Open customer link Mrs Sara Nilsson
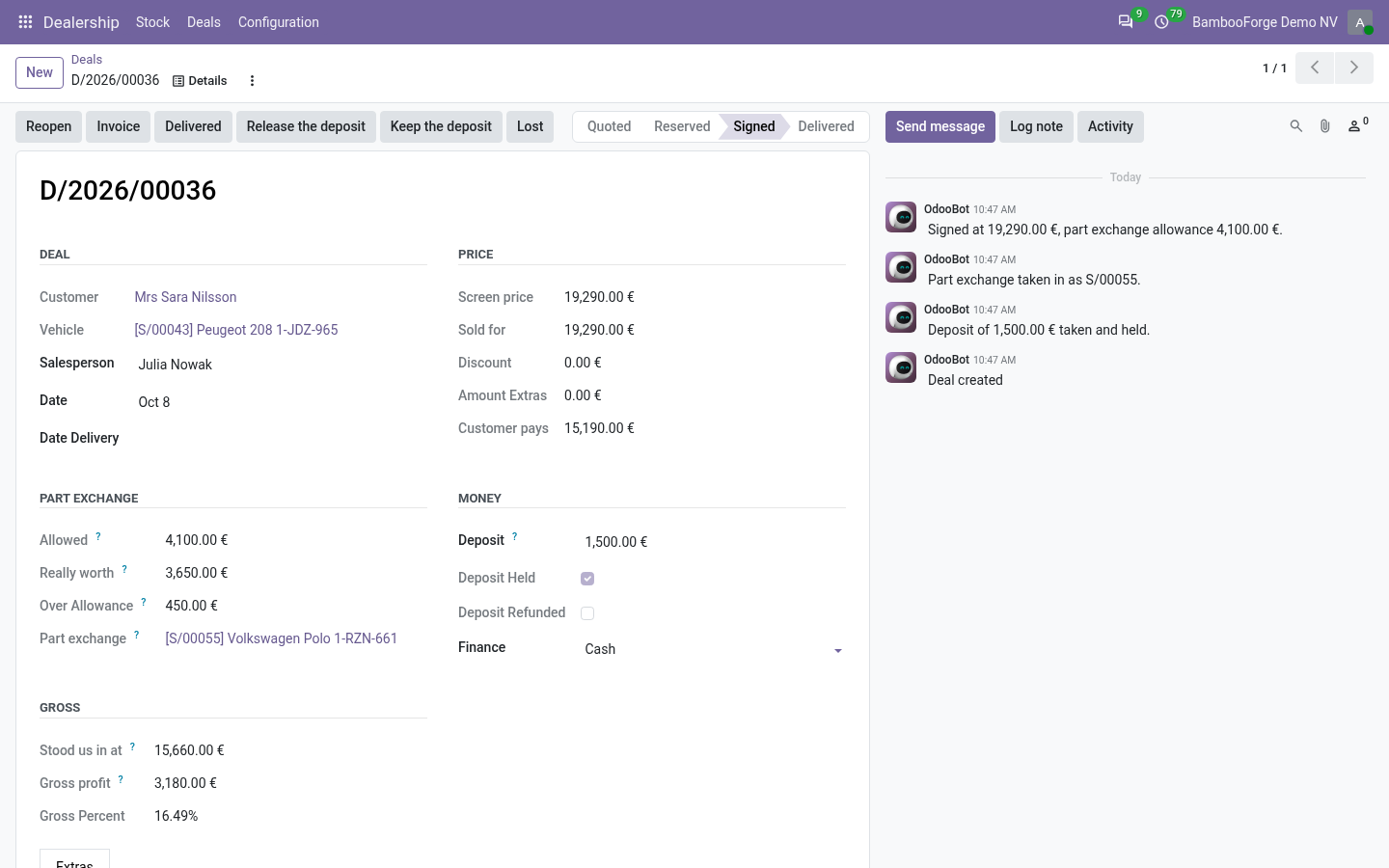Viewport: 1389px width, 868px height. 185,297
